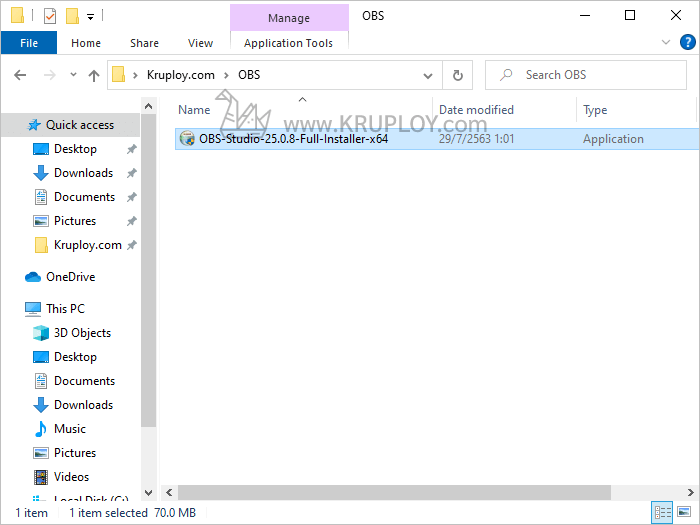Open Downloads under Quick access
Screen dimensions: 700x525
[x=83, y=173]
